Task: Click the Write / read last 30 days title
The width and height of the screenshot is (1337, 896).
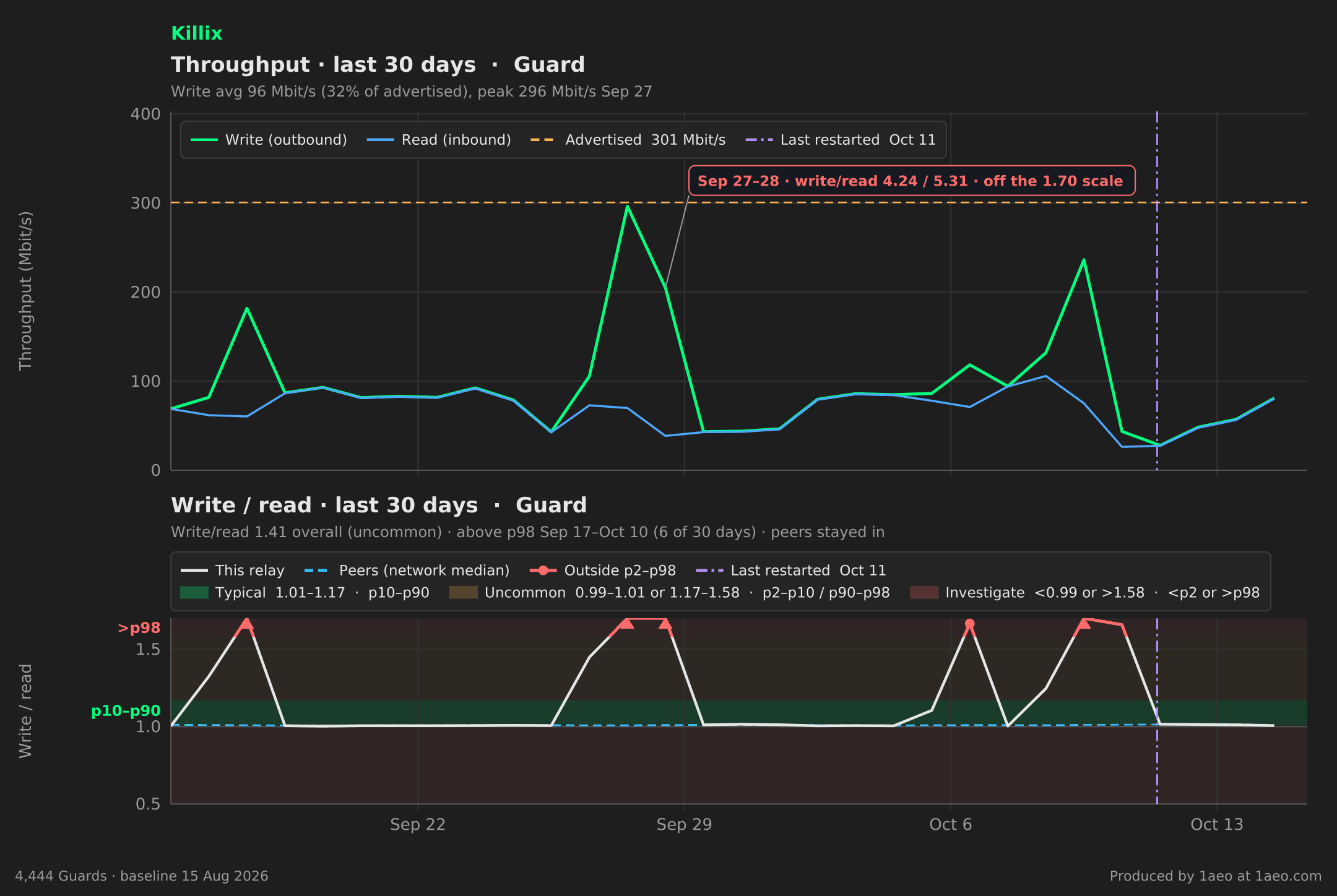Action: [x=379, y=505]
